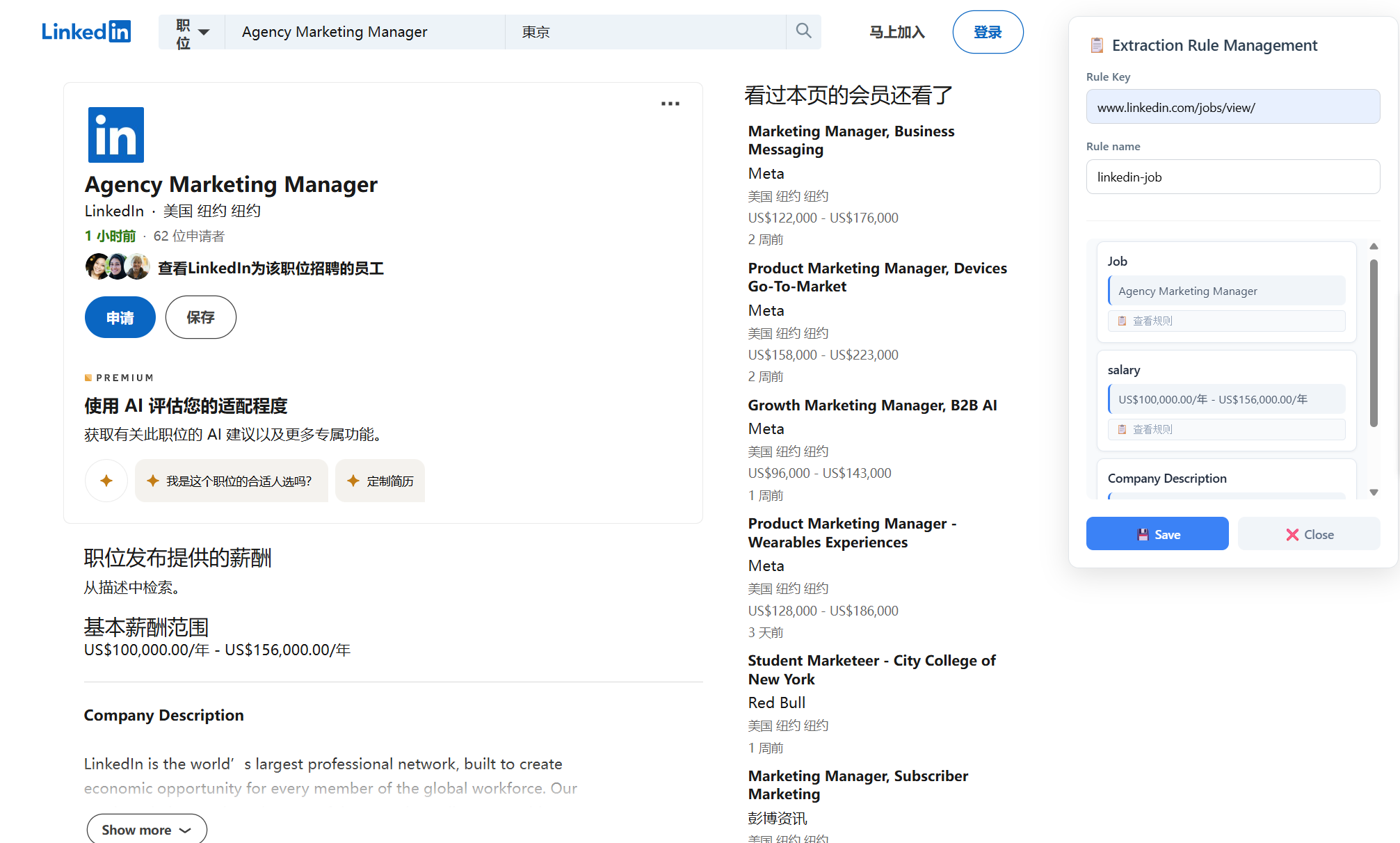Viewport: 1400px width, 843px height.
Task: Click the LinkedIn company logo on job card
Action: tap(116, 135)
